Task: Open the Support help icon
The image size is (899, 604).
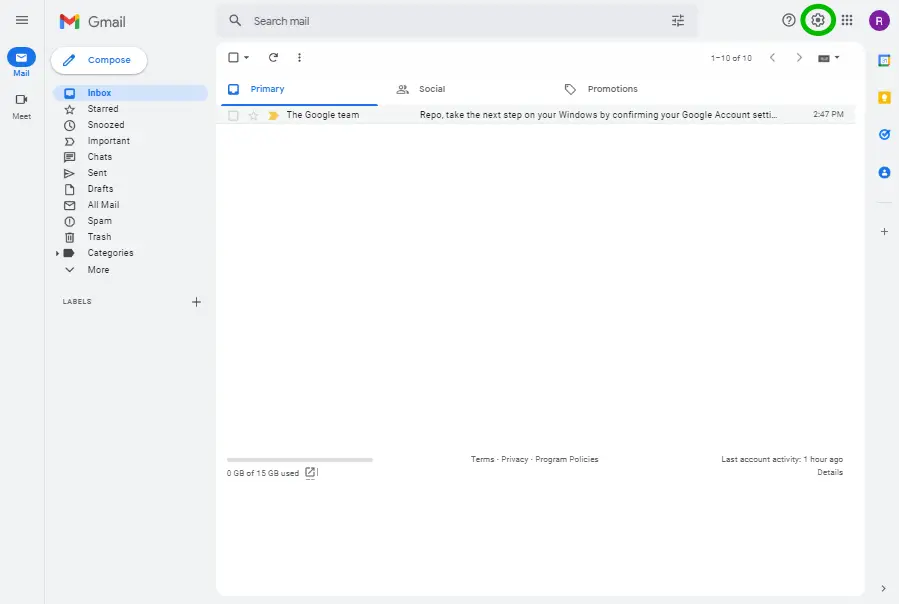Action: point(788,20)
